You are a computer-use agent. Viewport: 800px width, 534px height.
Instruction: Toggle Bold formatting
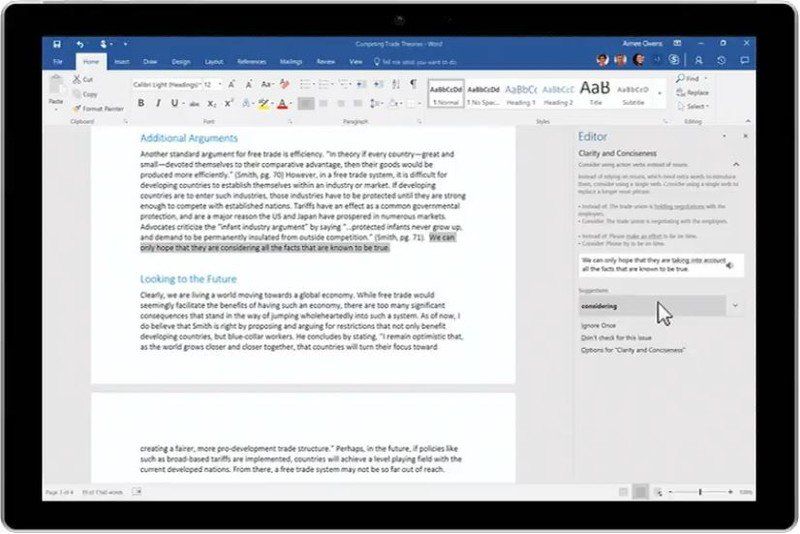tap(141, 103)
